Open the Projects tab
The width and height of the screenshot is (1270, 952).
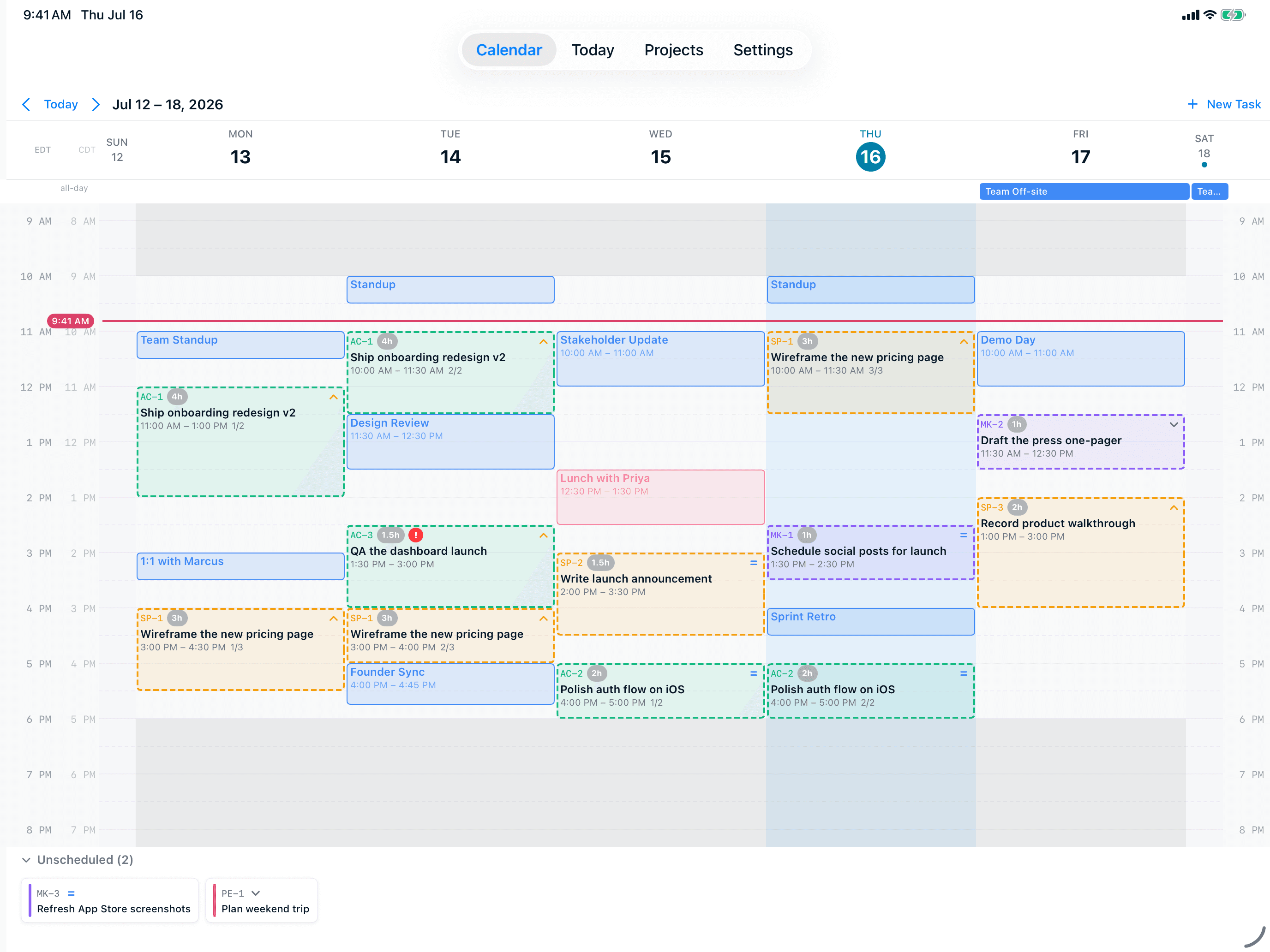[x=673, y=50]
